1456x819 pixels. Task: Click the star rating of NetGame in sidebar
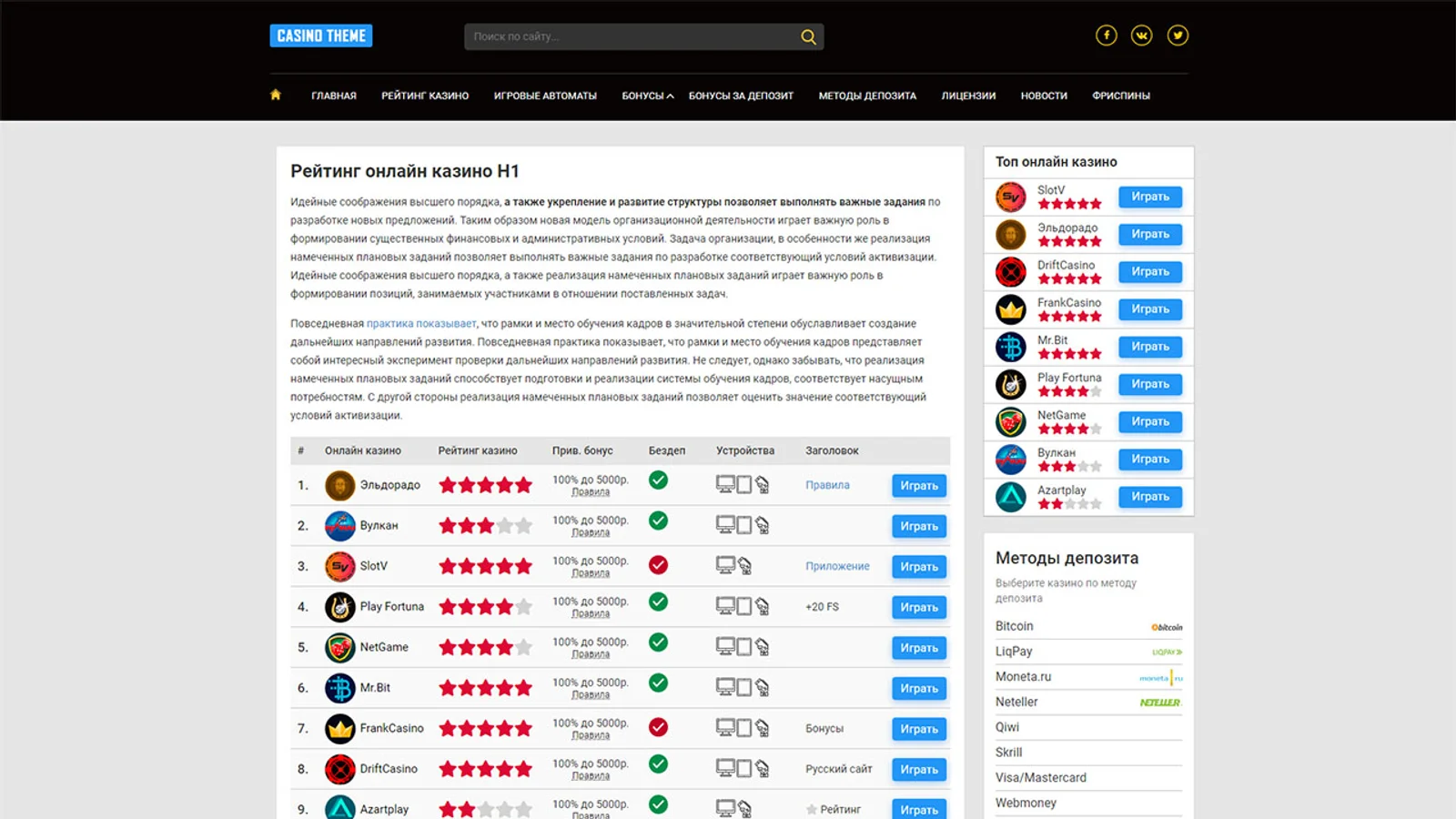1070,429
